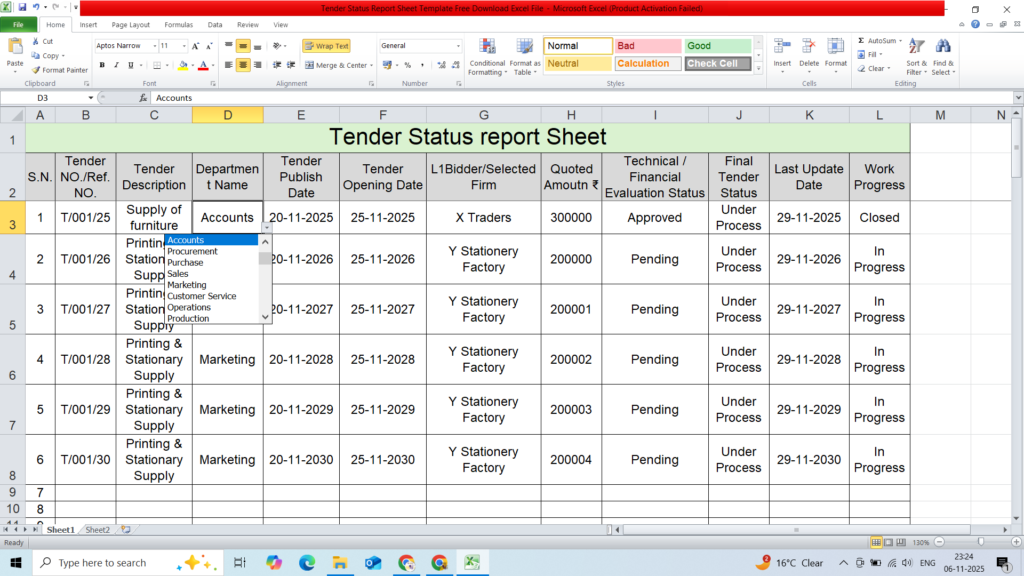The image size is (1024, 576).
Task: Click the Save icon in quick access toolbar
Action: (23, 8)
